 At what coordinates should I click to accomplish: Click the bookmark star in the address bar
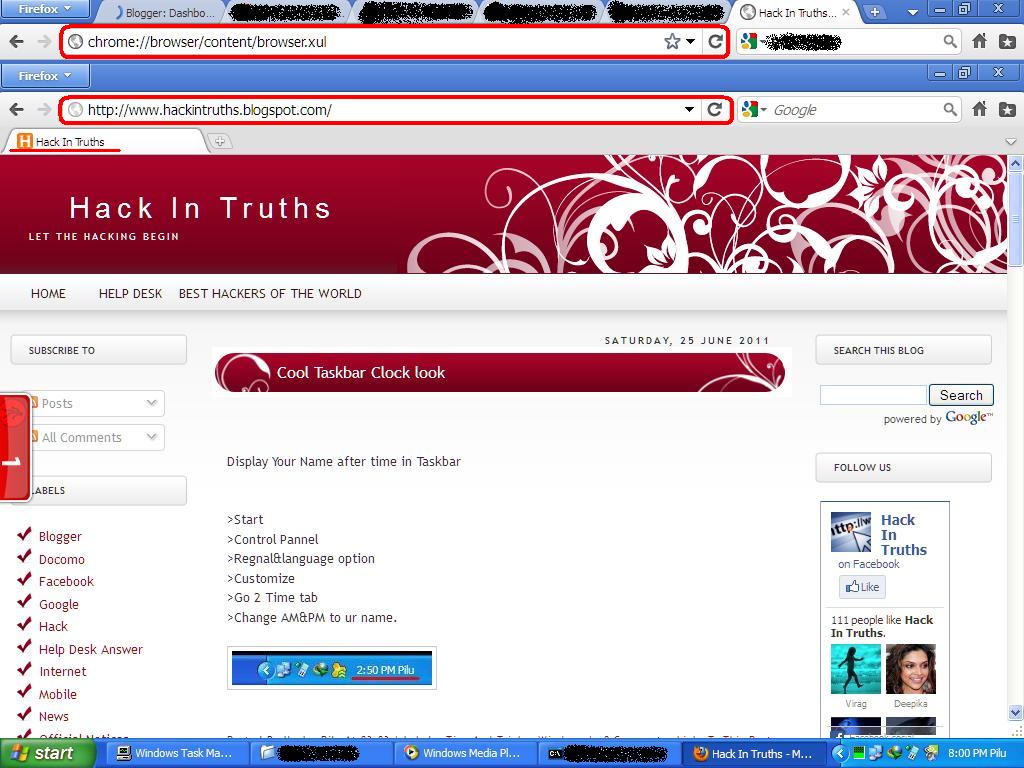(x=672, y=41)
